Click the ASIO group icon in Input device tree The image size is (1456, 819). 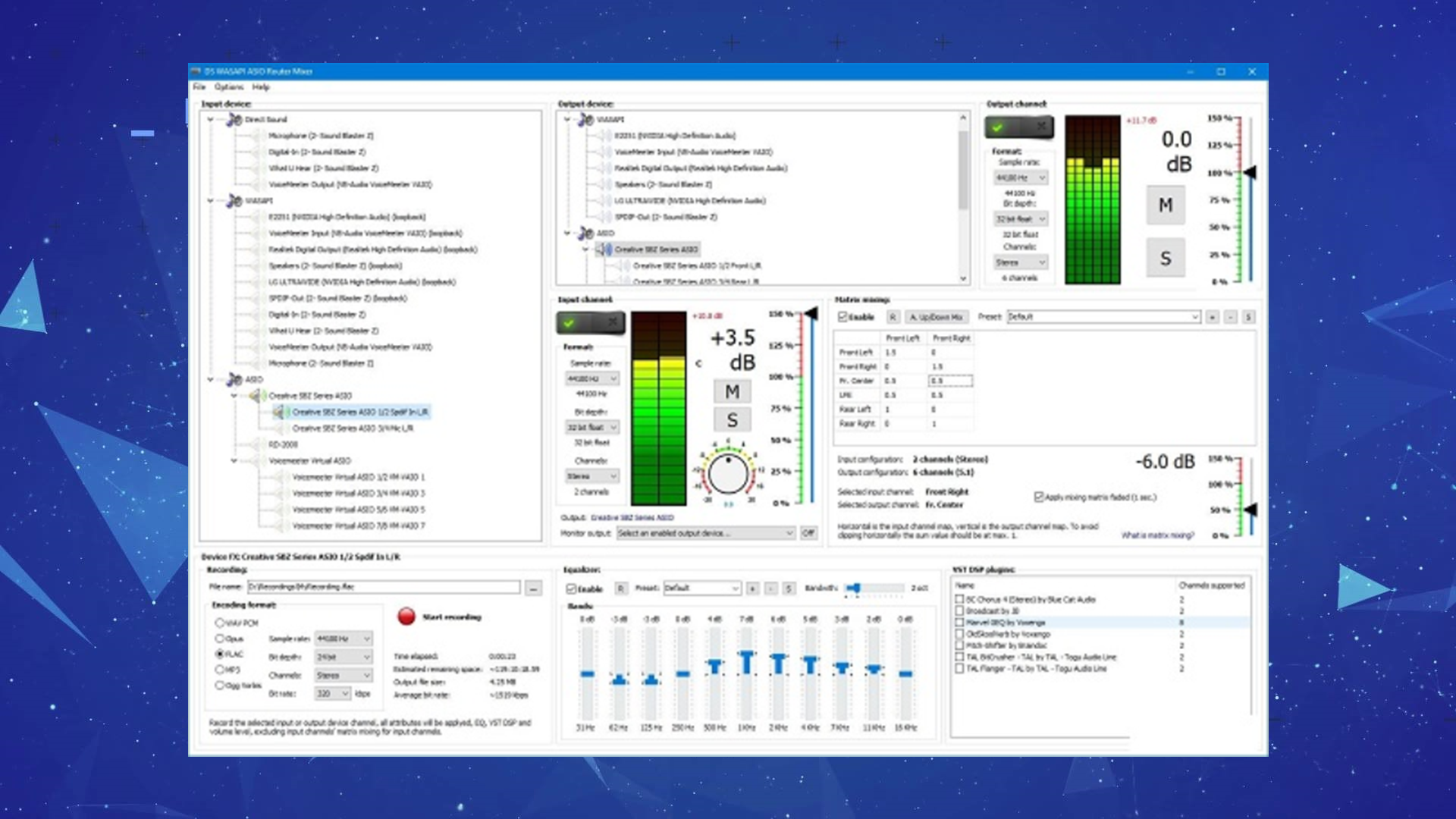click(x=234, y=379)
